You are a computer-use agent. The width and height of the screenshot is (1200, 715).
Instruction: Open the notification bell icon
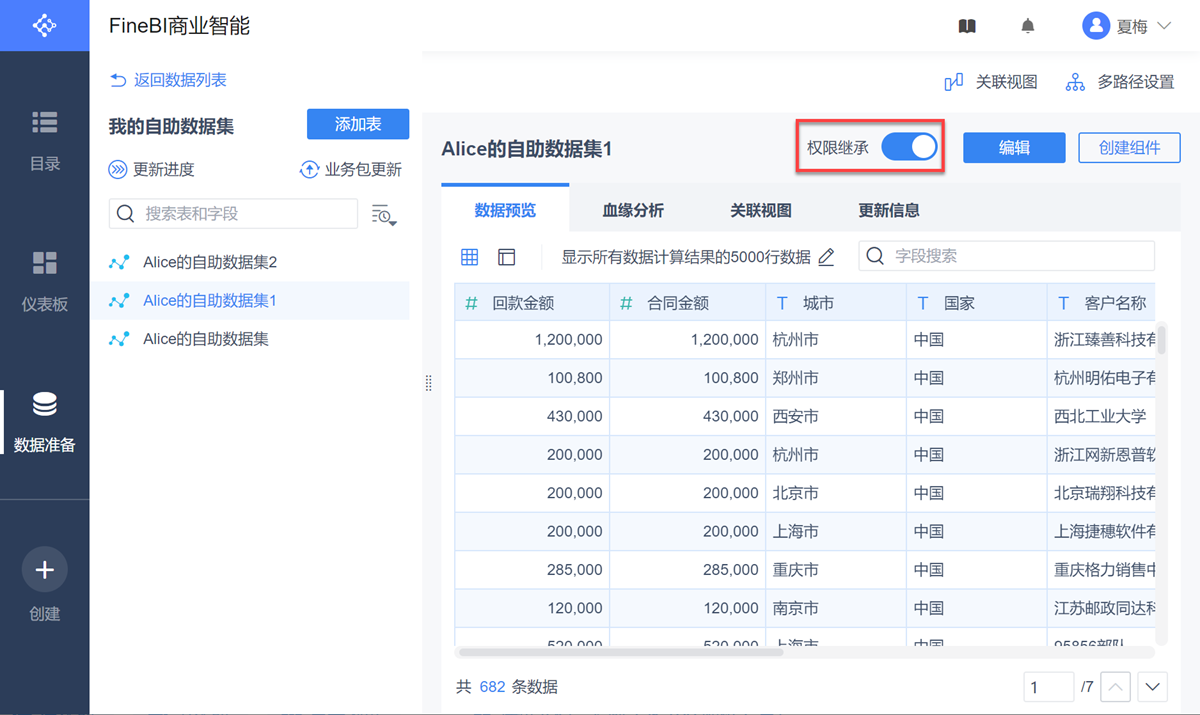[1028, 26]
